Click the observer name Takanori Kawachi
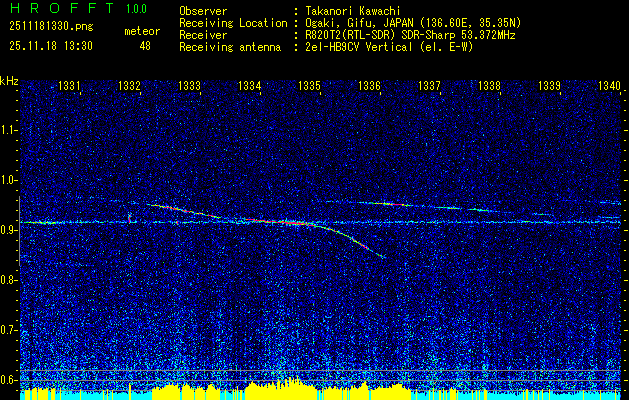This screenshot has height=400, width=629. tap(351, 11)
